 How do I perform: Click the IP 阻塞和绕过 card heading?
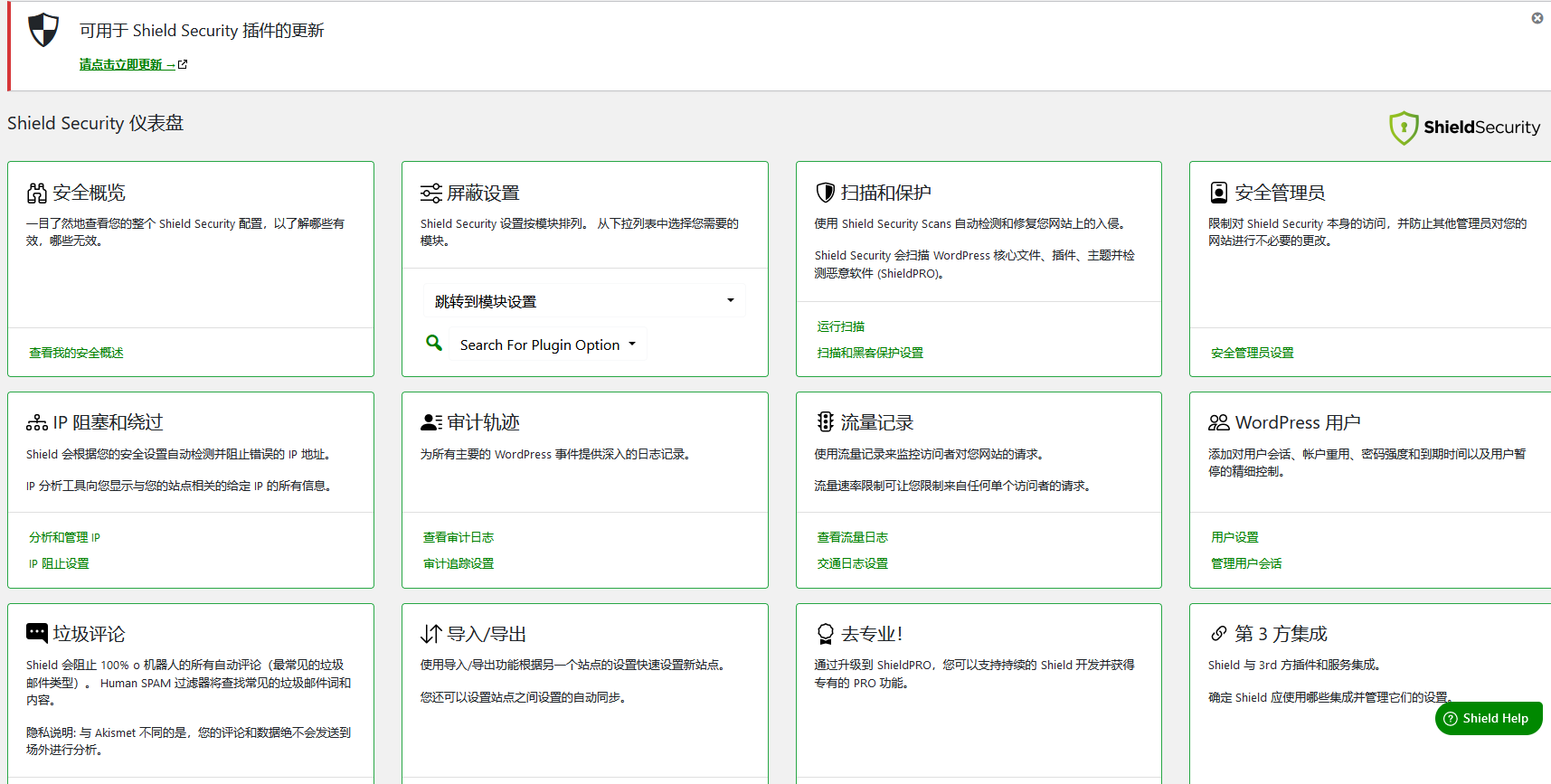[108, 422]
